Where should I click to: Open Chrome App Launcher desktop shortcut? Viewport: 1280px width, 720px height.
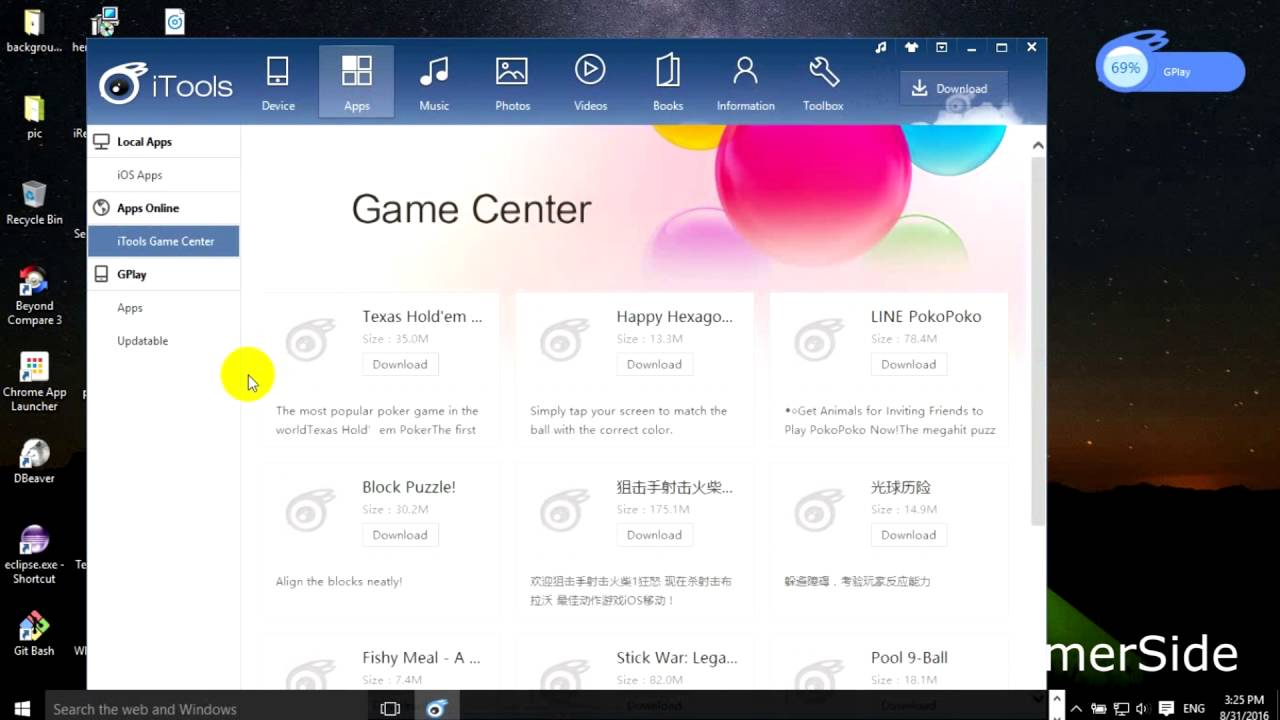pos(34,382)
